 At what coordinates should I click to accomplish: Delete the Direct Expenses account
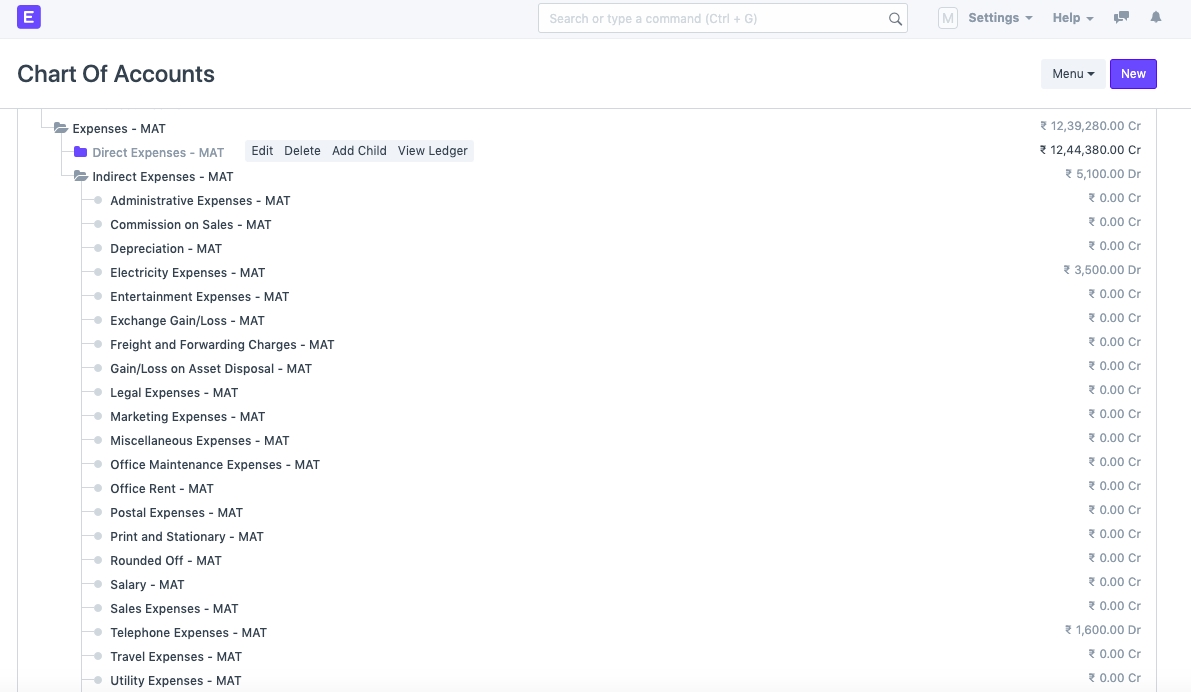click(302, 151)
